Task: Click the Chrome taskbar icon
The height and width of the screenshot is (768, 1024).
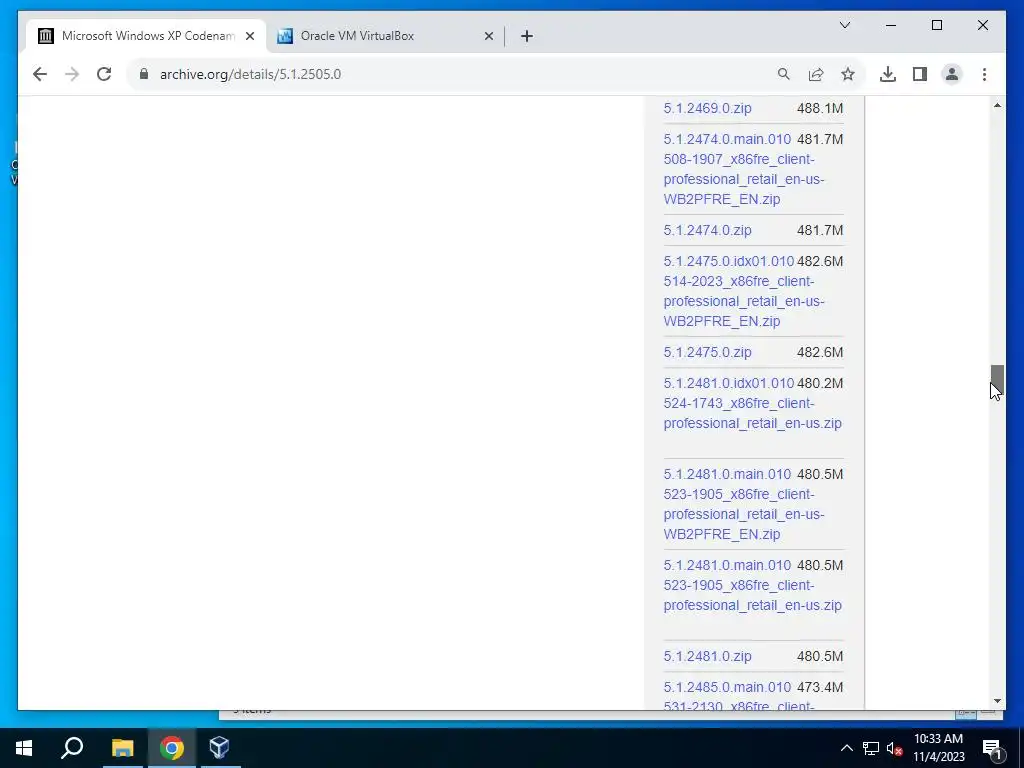Action: [172, 748]
